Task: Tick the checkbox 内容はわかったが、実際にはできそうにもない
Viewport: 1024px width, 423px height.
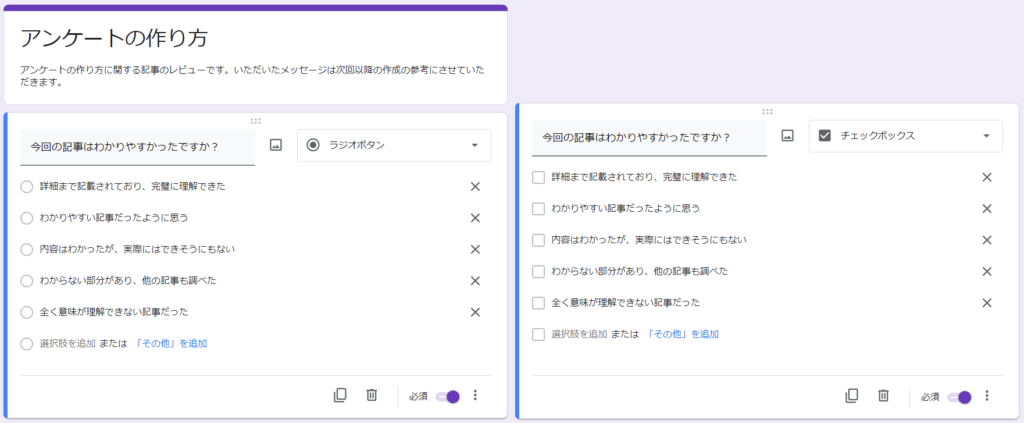Action: click(539, 240)
